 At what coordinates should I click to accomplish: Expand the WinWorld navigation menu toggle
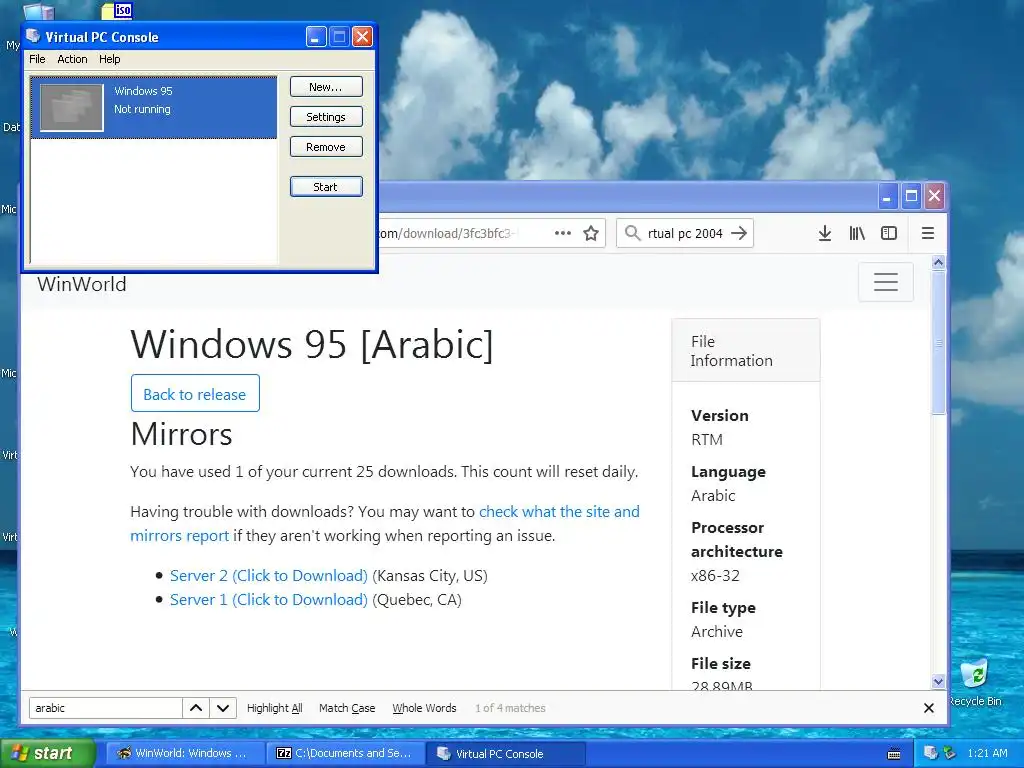886,282
